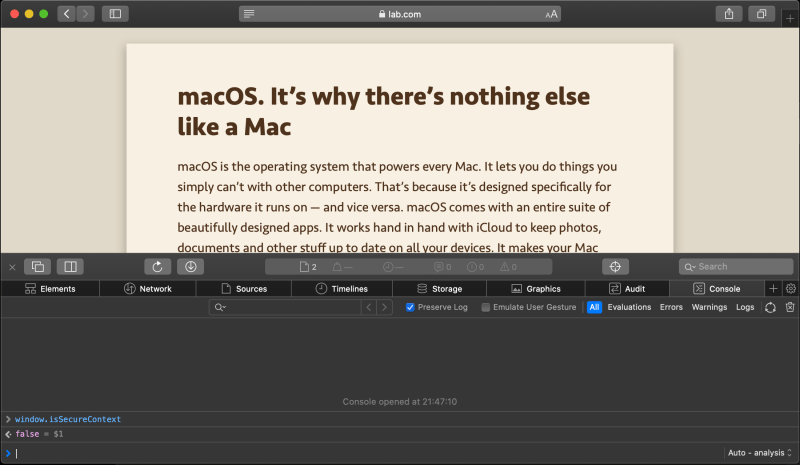
Task: Filter the console to Warnings
Action: coord(709,307)
